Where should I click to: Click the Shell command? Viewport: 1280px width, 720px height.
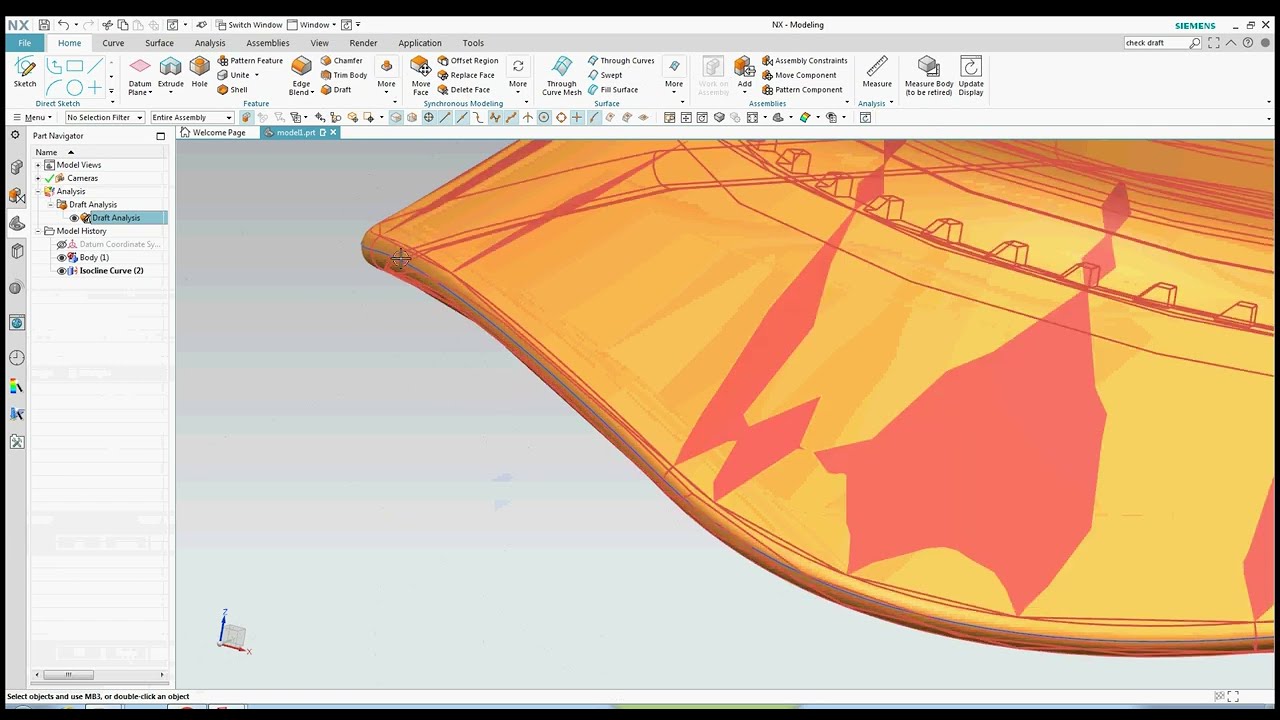pyautogui.click(x=232, y=89)
